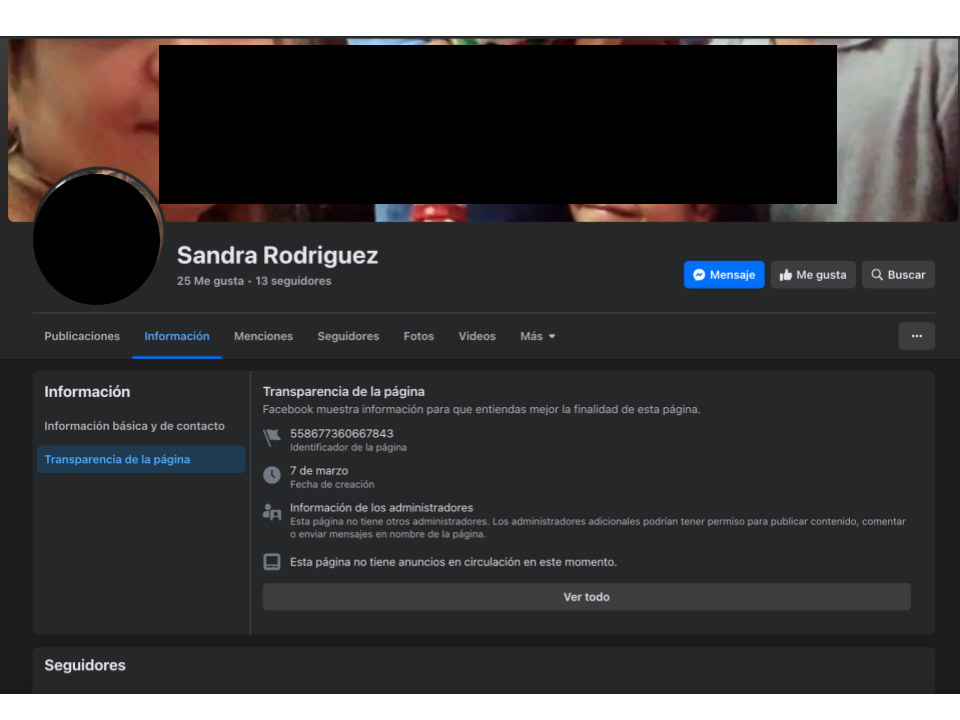Switch to the Publicaciones tab

pyautogui.click(x=82, y=336)
